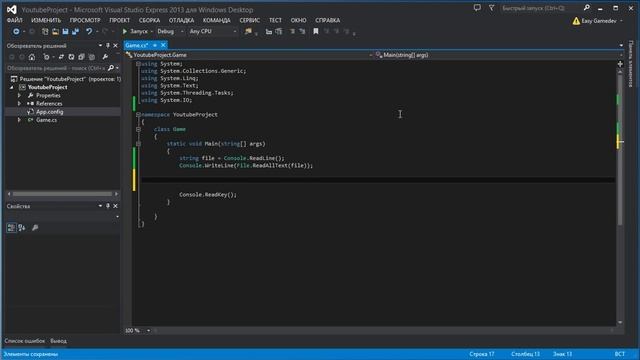Image resolution: width=640 pixels, height=360 pixels.
Task: Close the Game.cs tab
Action: click(163, 45)
